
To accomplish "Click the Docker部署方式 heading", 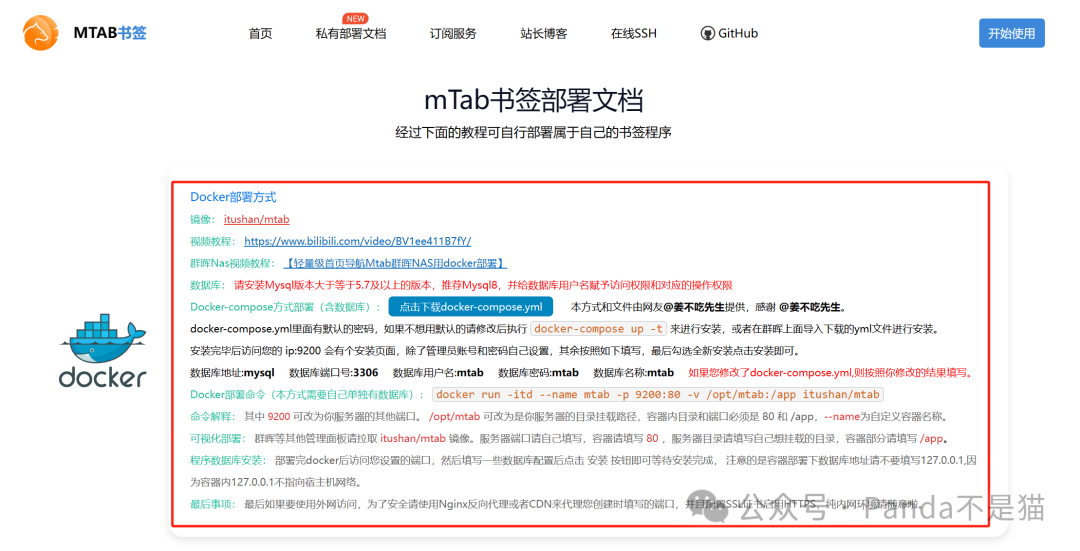I will point(233,197).
